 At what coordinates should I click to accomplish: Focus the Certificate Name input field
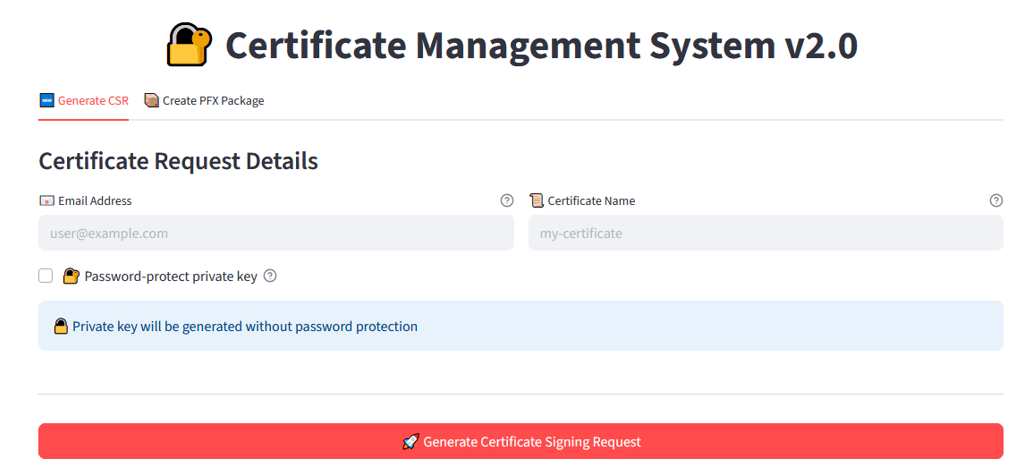click(765, 233)
